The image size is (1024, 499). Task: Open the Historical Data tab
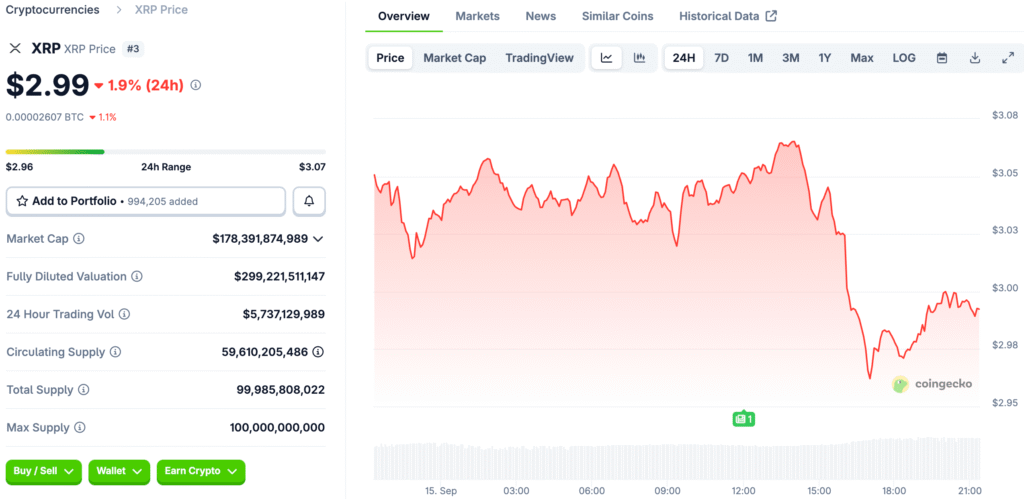click(728, 16)
